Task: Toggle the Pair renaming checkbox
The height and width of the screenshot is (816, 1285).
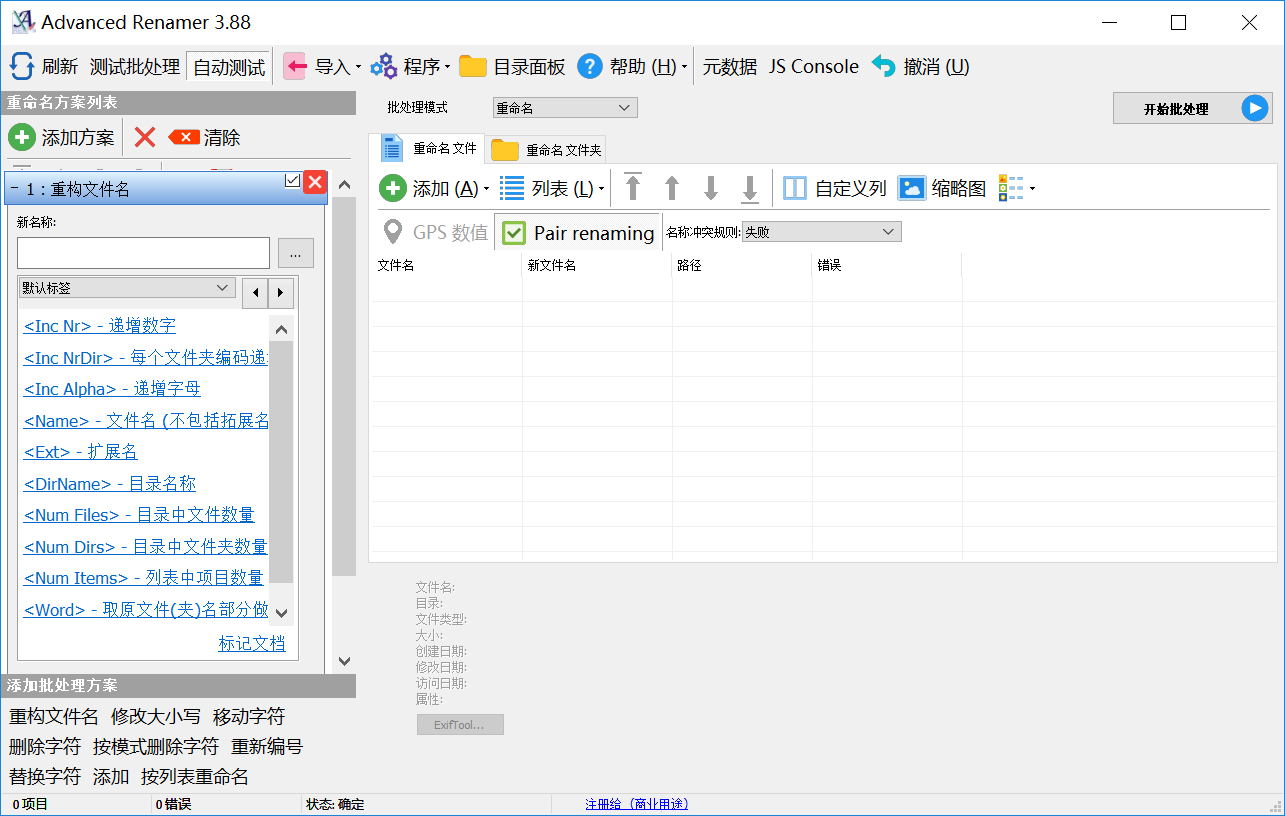Action: click(x=514, y=233)
